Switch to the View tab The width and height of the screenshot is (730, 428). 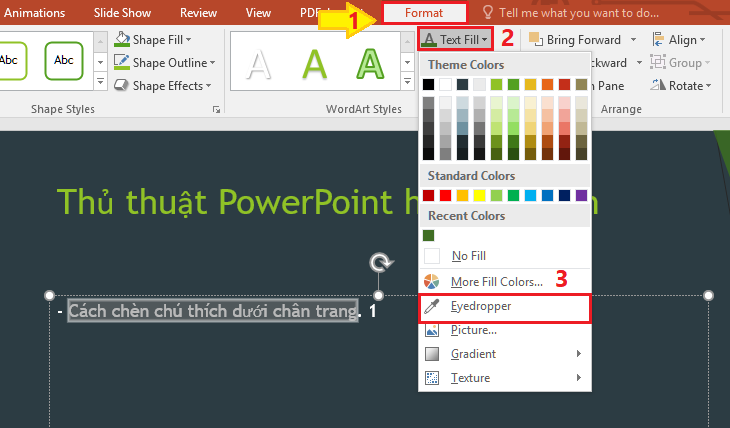[258, 13]
